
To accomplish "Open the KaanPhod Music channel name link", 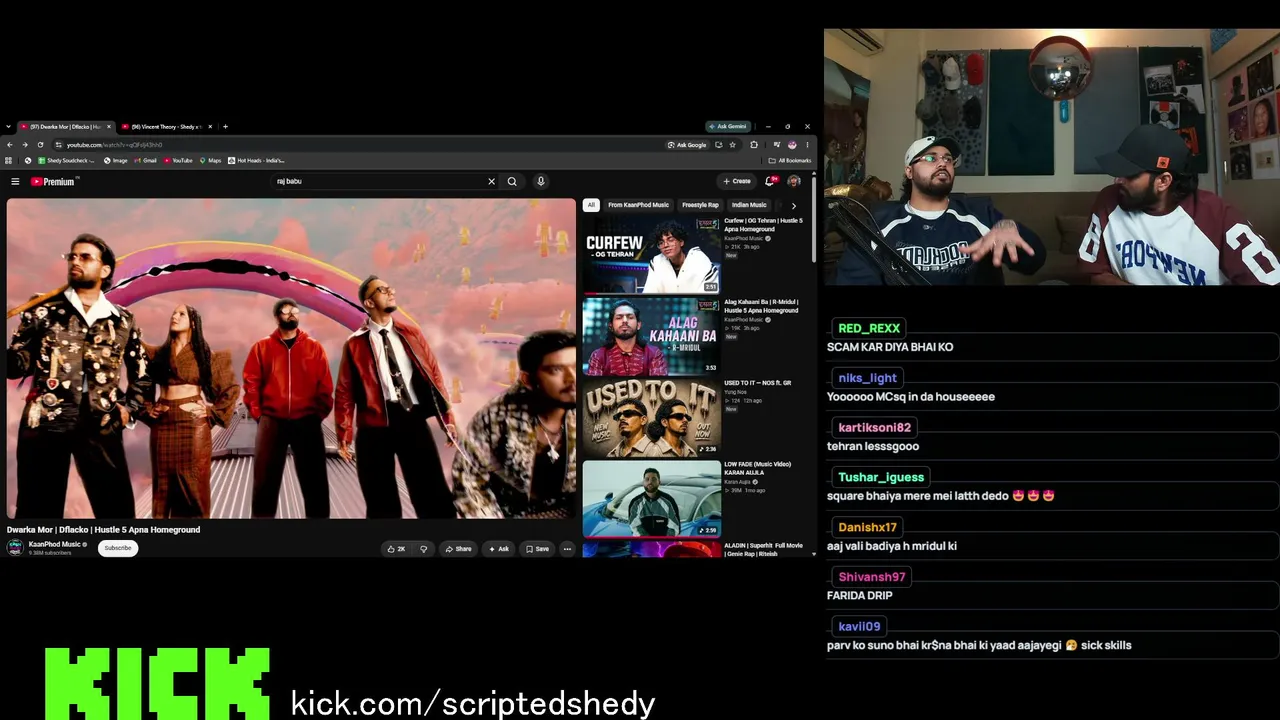I will 55,544.
